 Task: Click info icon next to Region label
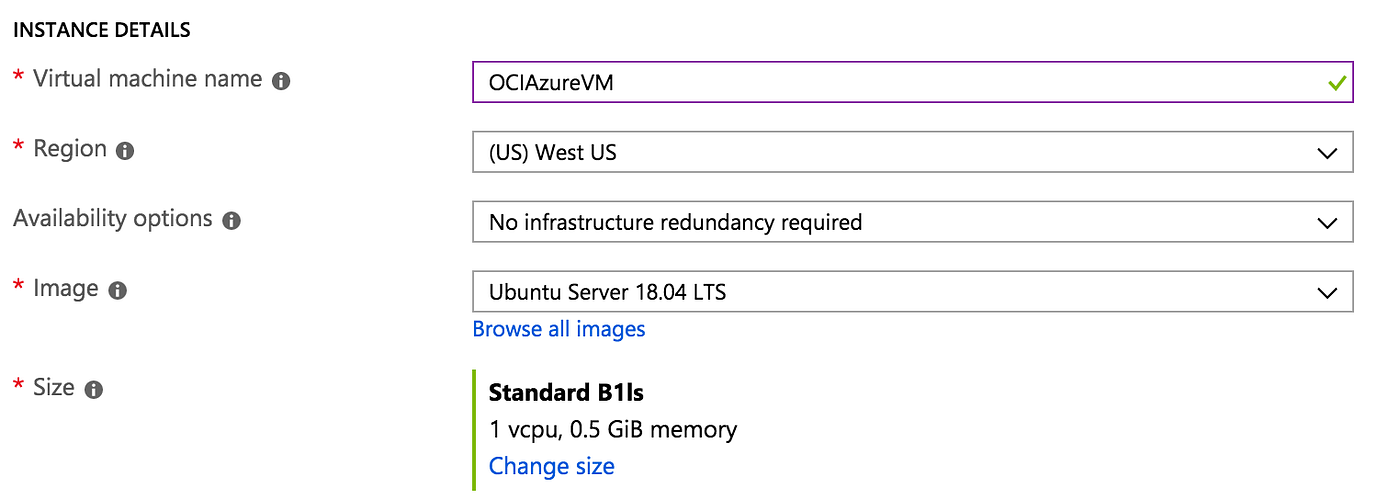[124, 151]
